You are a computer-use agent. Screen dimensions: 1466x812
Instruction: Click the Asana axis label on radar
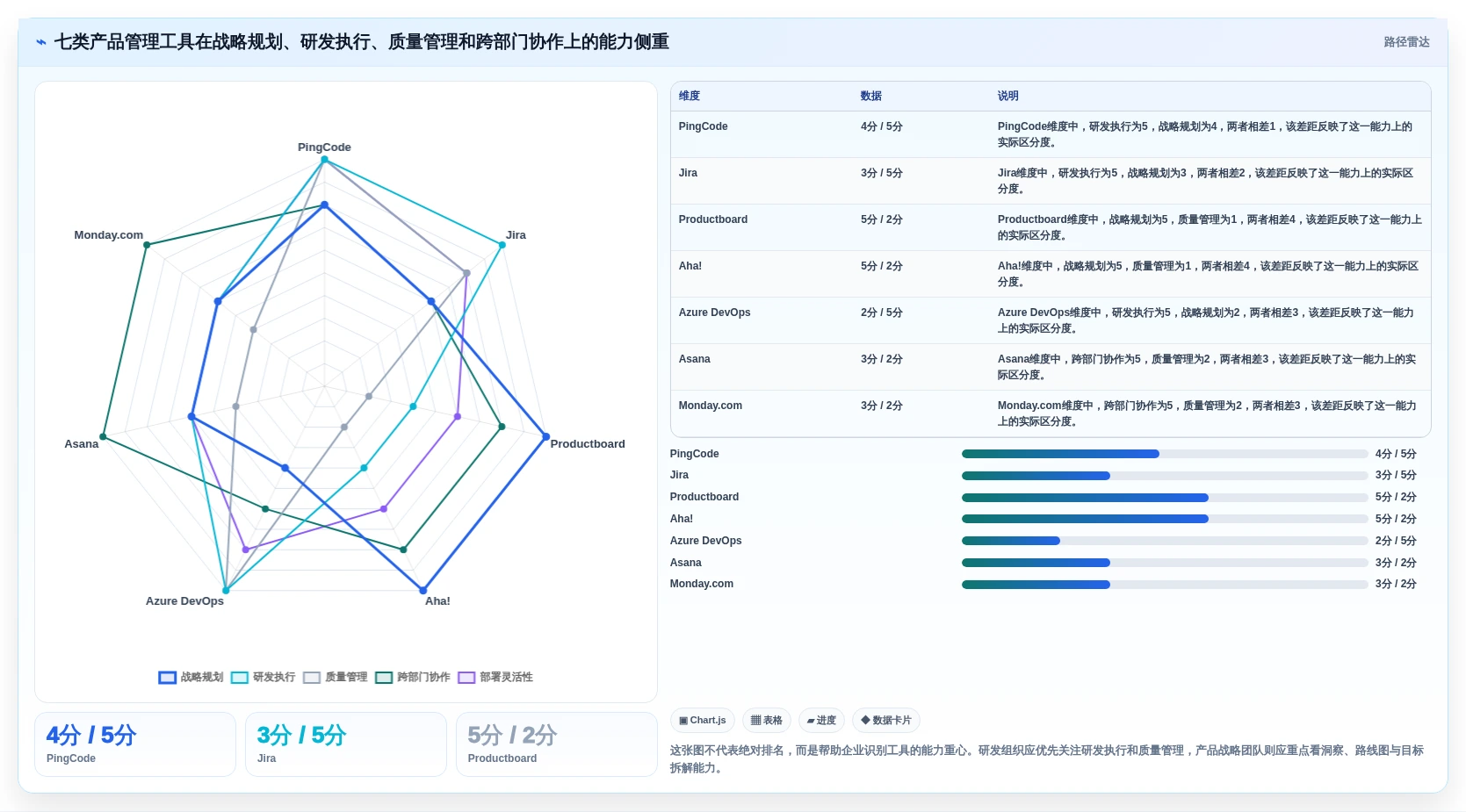tap(82, 444)
